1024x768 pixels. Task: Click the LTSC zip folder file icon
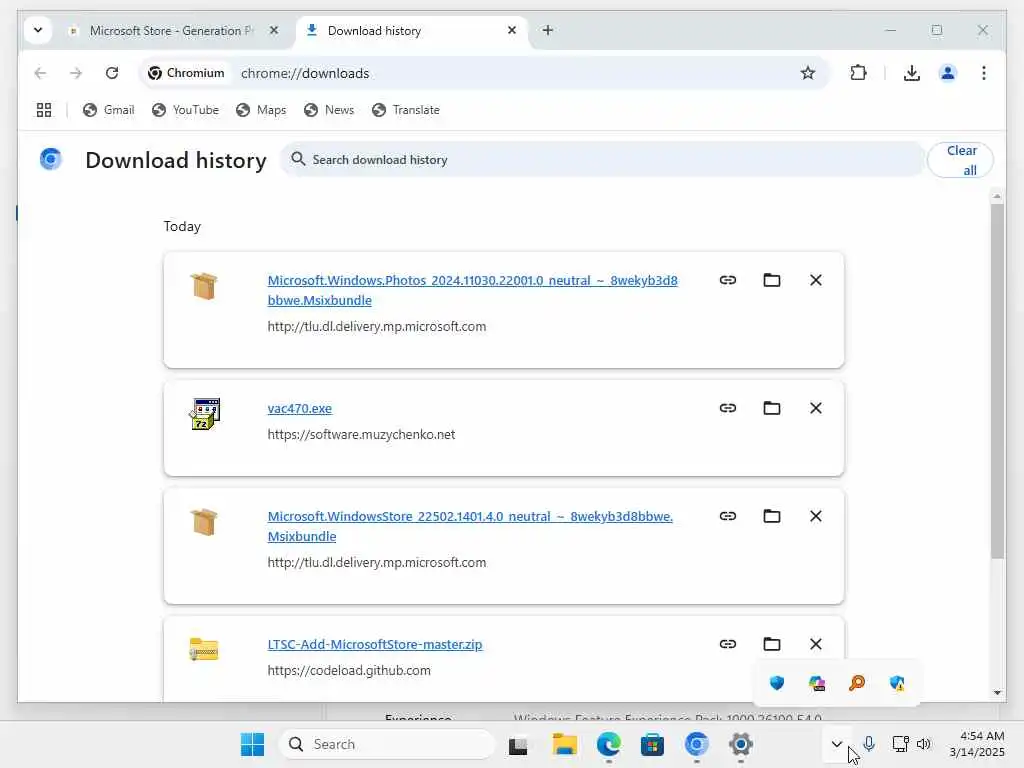[x=204, y=649]
